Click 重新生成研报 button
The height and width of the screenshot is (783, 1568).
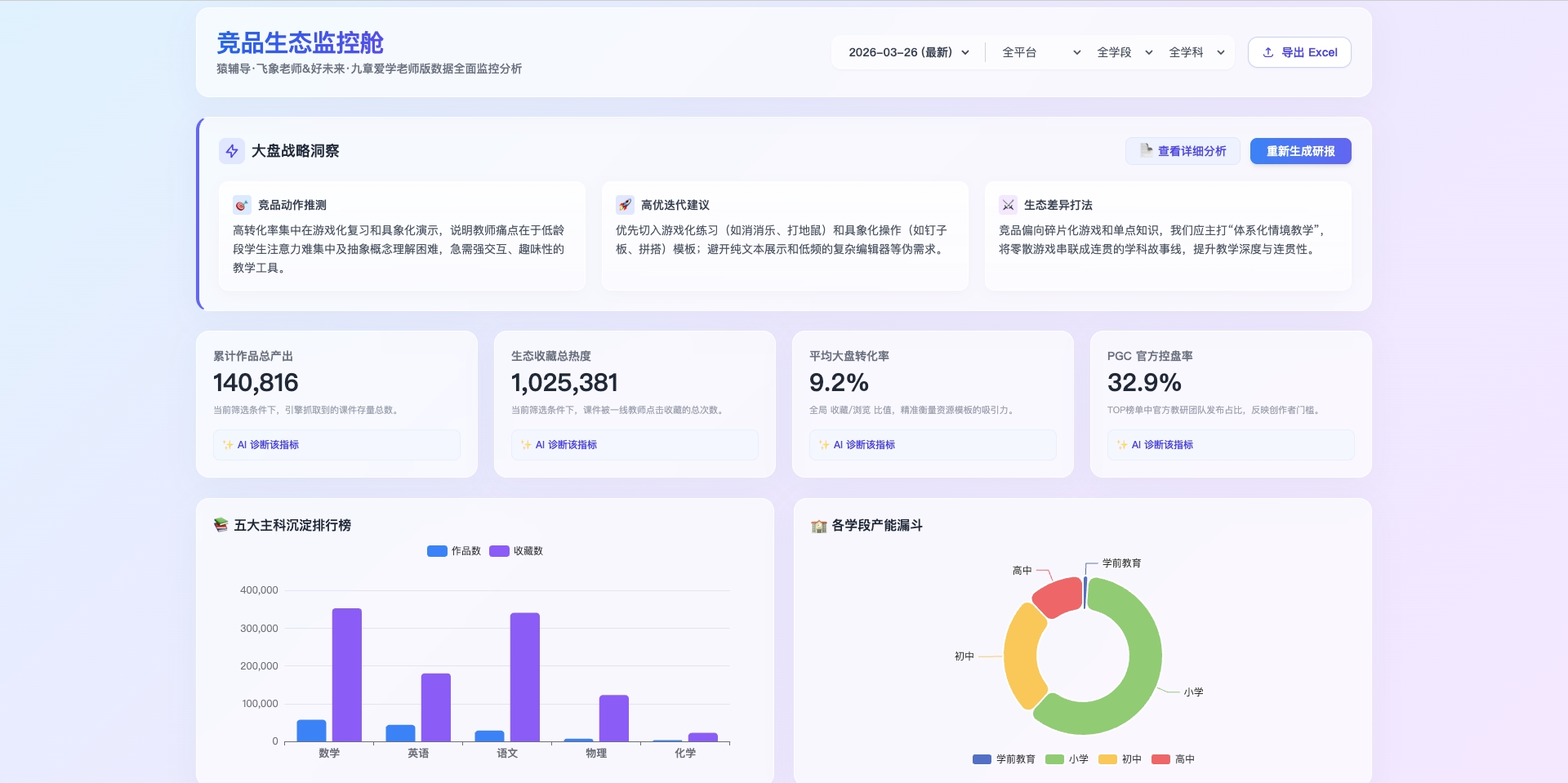pos(1300,151)
